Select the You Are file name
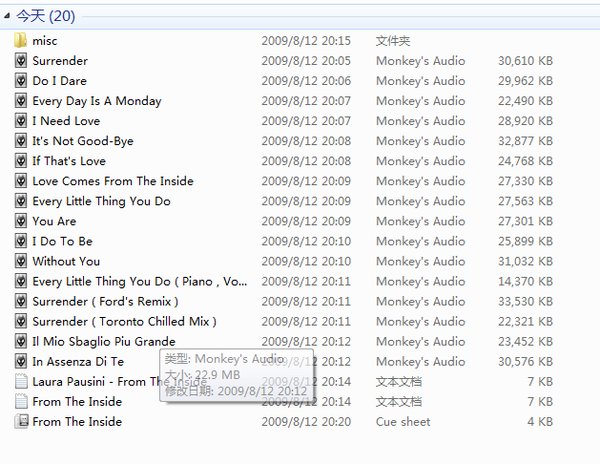The width and height of the screenshot is (600, 464). point(54,221)
